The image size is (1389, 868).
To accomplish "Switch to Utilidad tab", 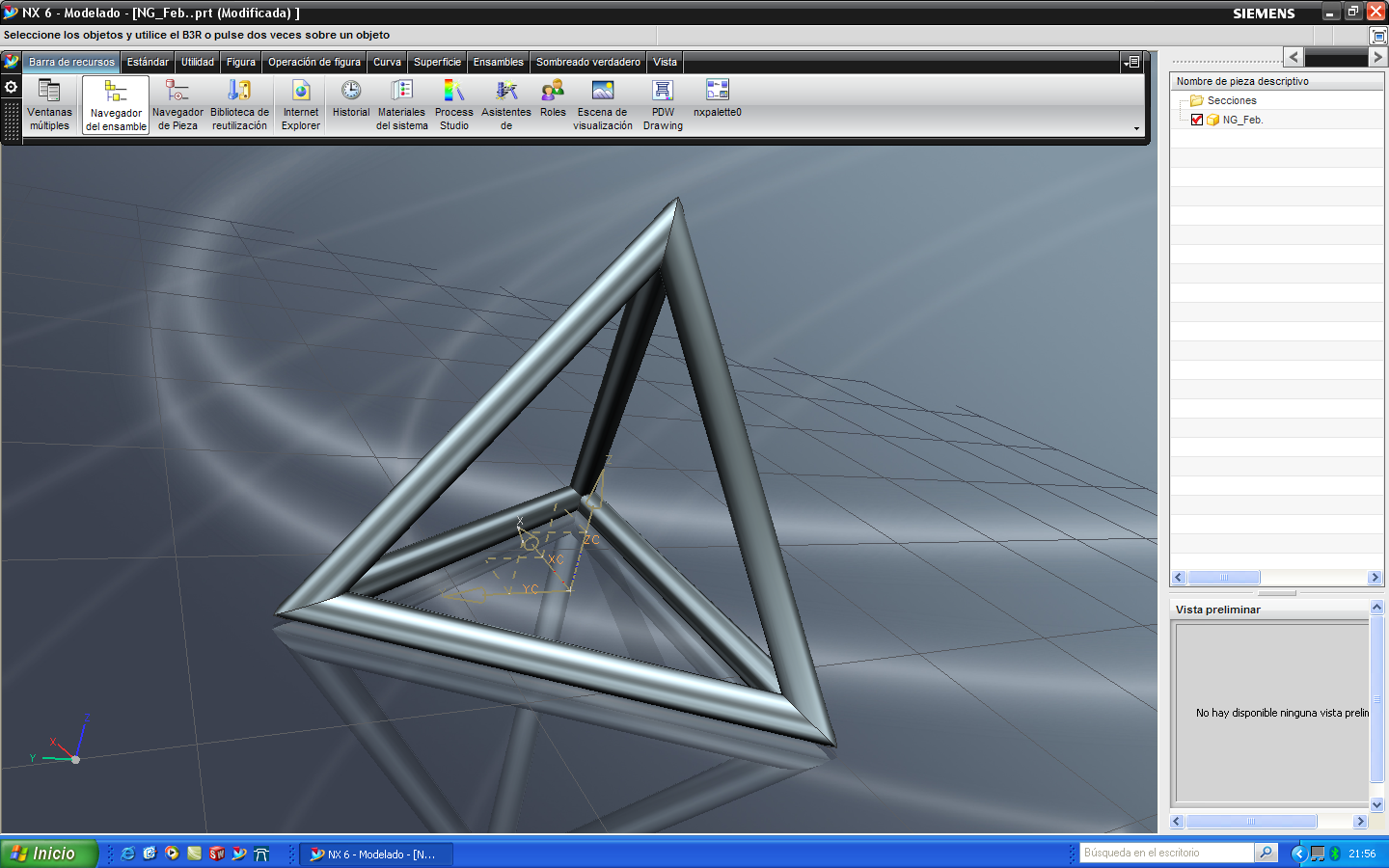I will click(198, 62).
